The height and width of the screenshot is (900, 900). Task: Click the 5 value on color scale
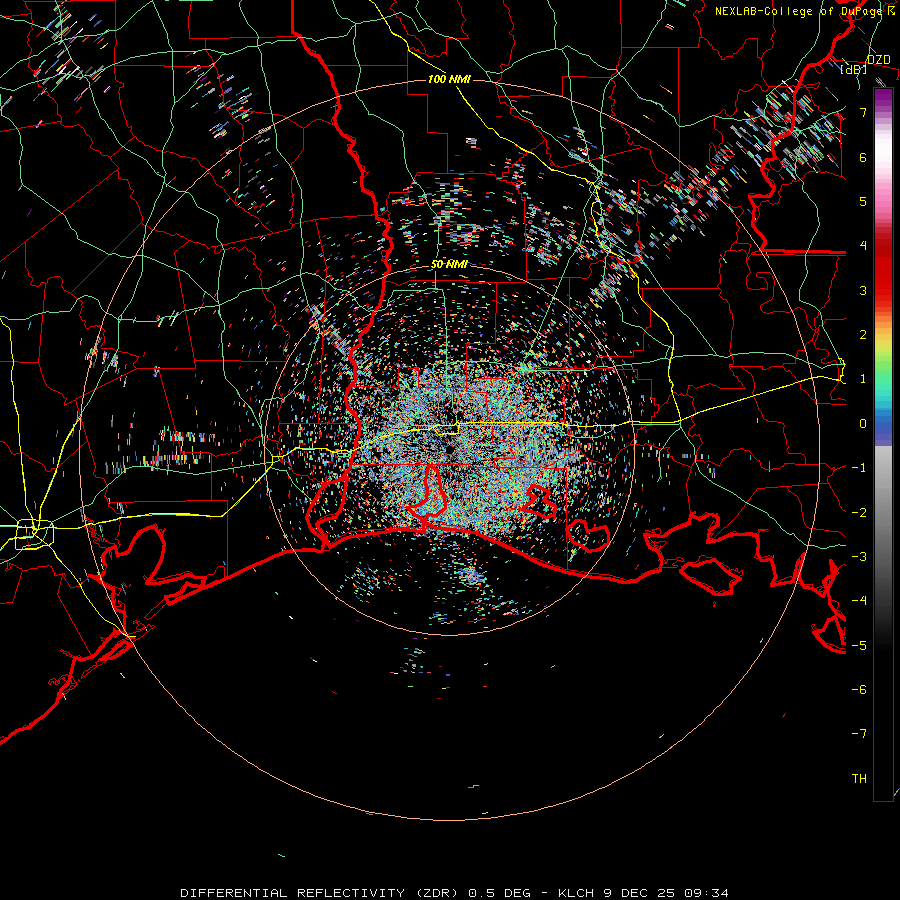point(863,201)
